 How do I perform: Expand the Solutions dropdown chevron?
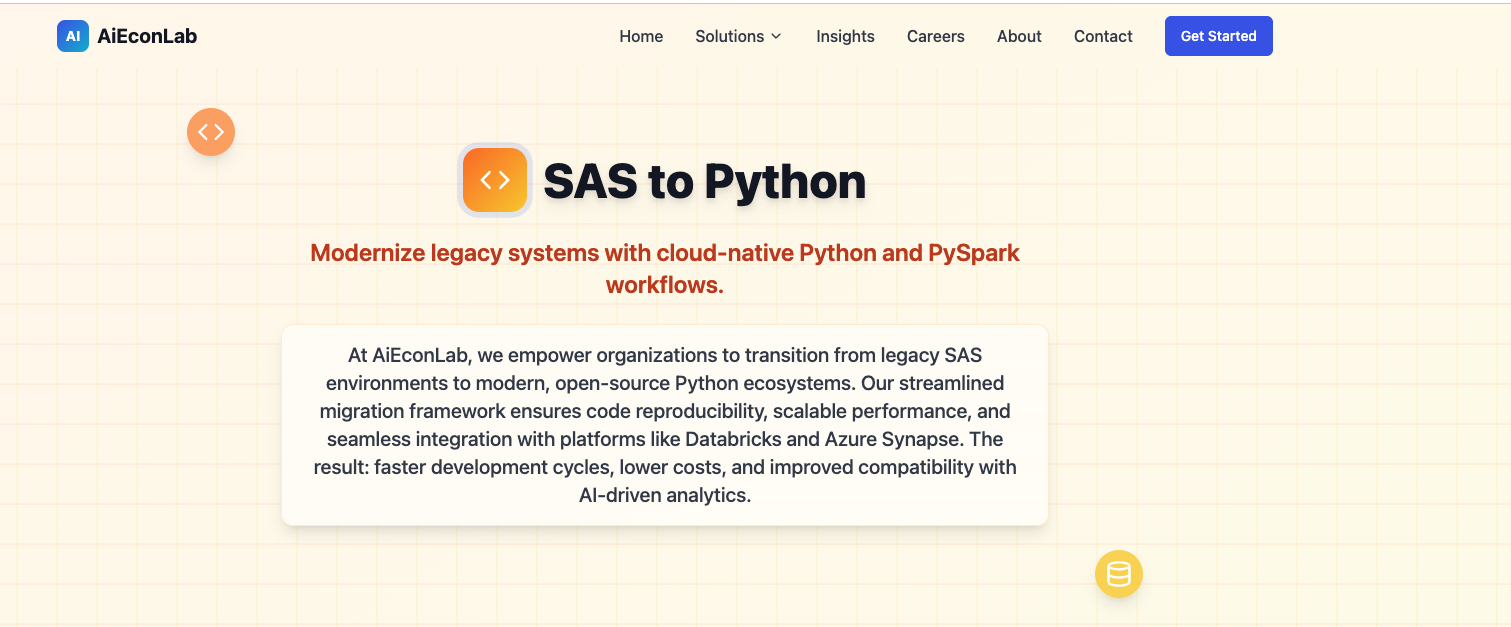click(x=775, y=36)
